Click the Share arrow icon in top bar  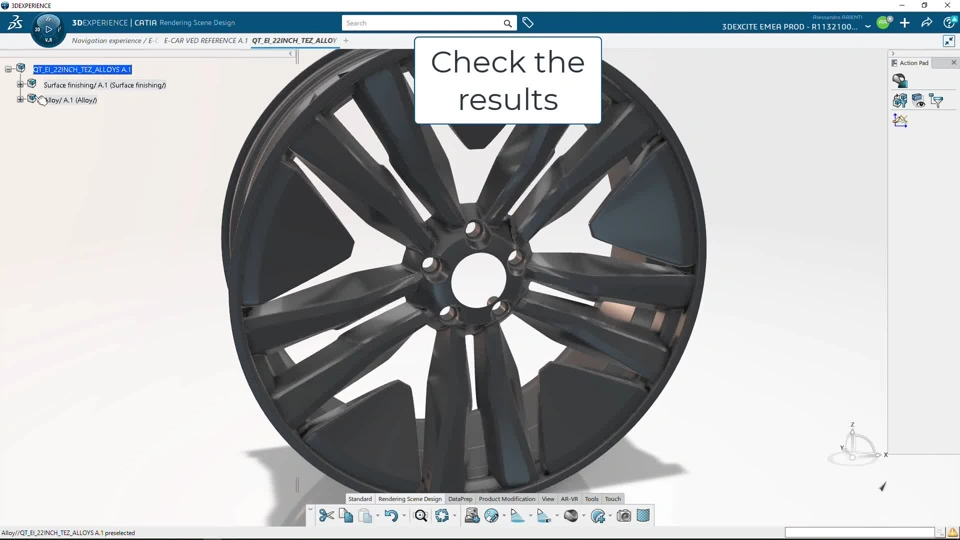[926, 23]
